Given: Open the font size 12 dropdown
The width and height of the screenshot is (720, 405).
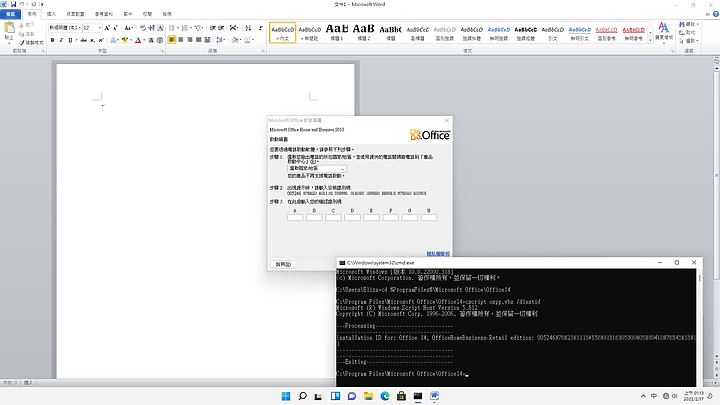Looking at the screenshot, I should point(99,28).
